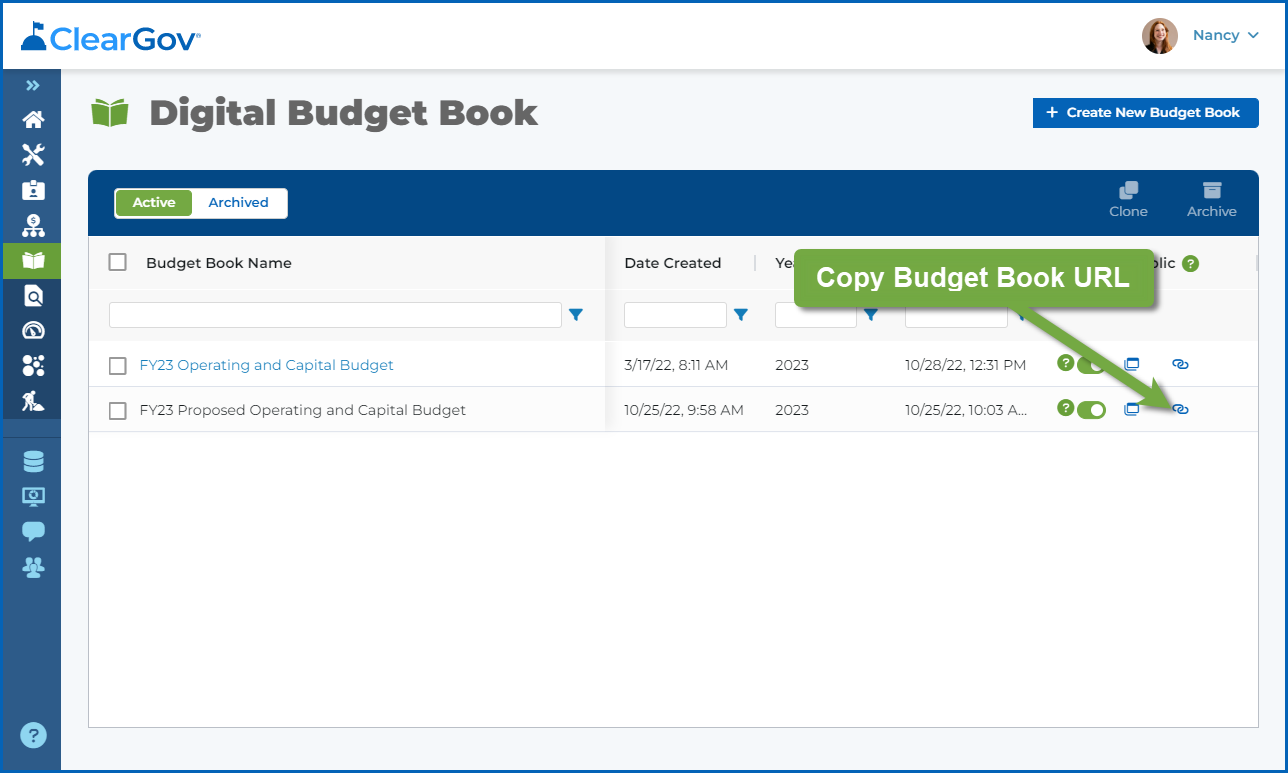
Task: Check the FY23 Proposed Operating and Capital Budget checkbox
Action: (118, 411)
